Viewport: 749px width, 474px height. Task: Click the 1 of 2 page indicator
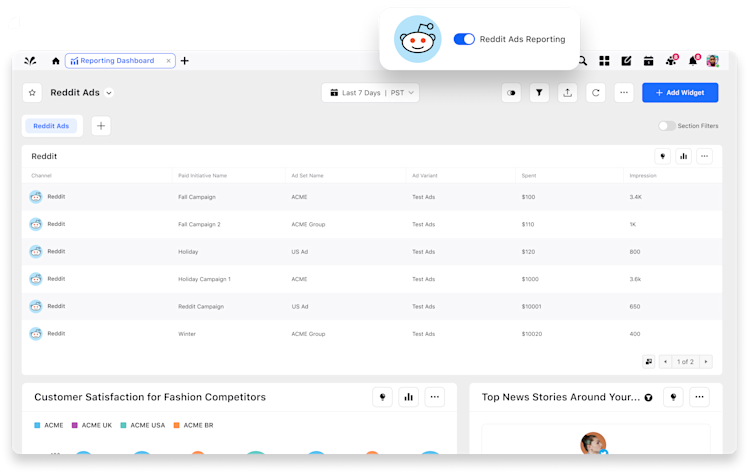(x=685, y=362)
